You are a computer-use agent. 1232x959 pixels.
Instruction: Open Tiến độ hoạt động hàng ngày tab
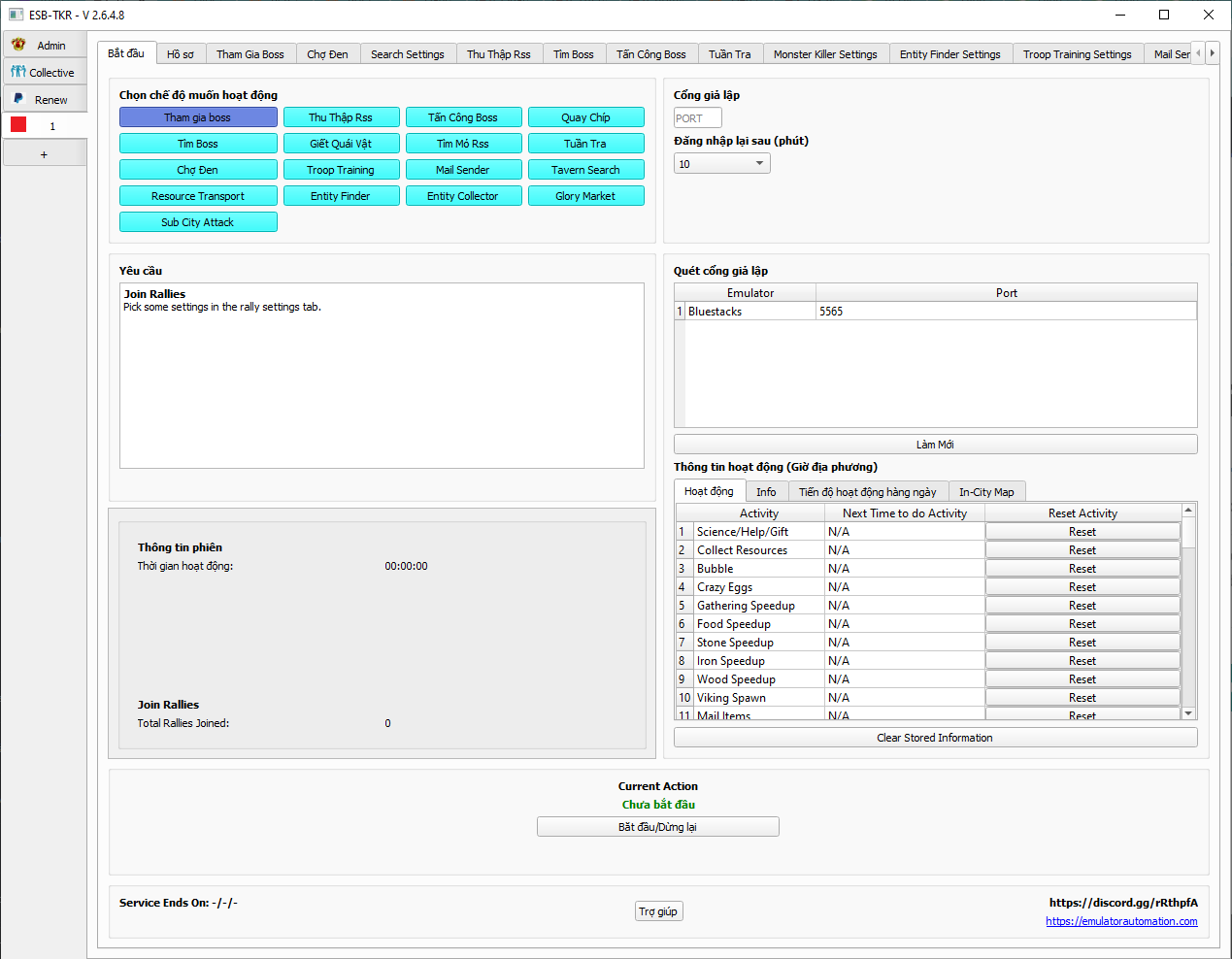(x=868, y=492)
